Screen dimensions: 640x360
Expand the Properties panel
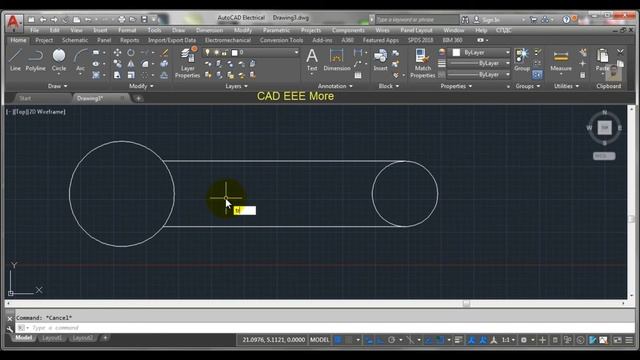tap(456, 86)
